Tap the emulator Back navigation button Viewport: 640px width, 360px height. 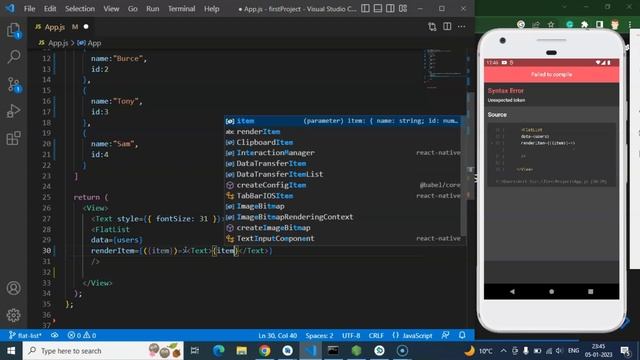[512, 291]
